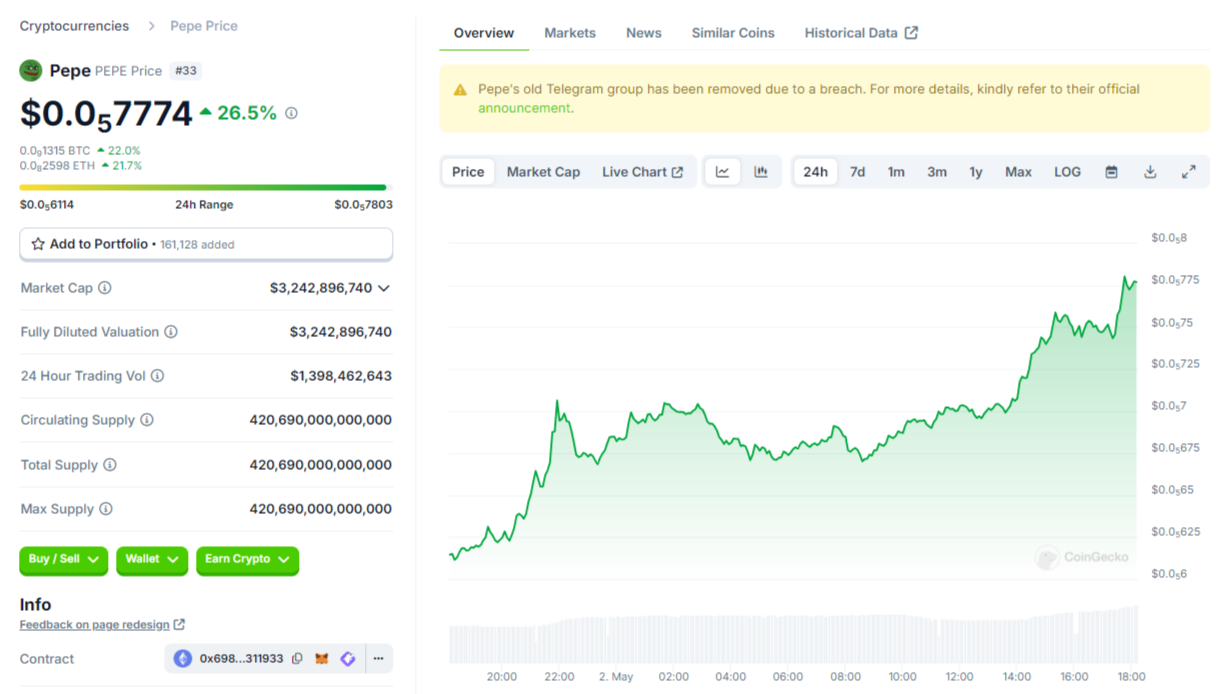Download the chart data
The height and width of the screenshot is (694, 1227).
(1150, 171)
